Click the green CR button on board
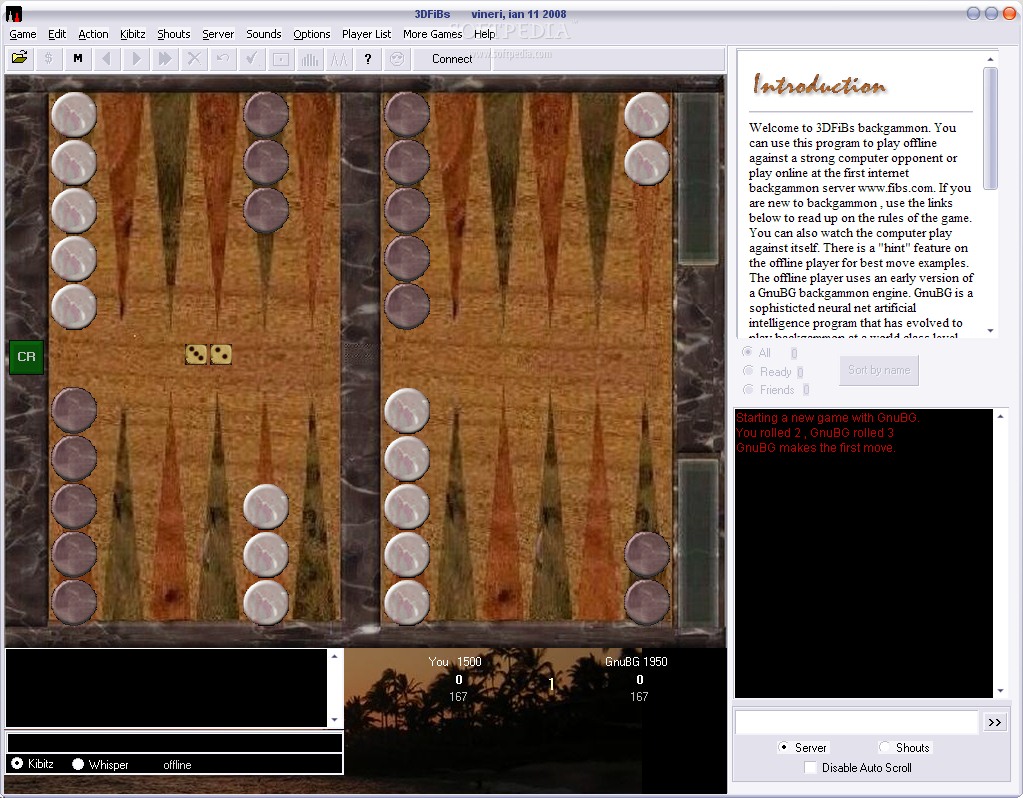Screen dimensions: 1023x798 [27, 357]
